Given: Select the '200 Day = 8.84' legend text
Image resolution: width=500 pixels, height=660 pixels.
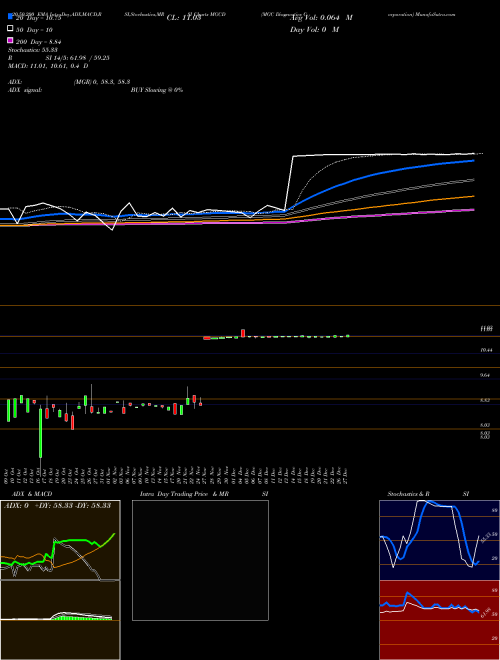Looking at the screenshot, I should pos(39,42).
